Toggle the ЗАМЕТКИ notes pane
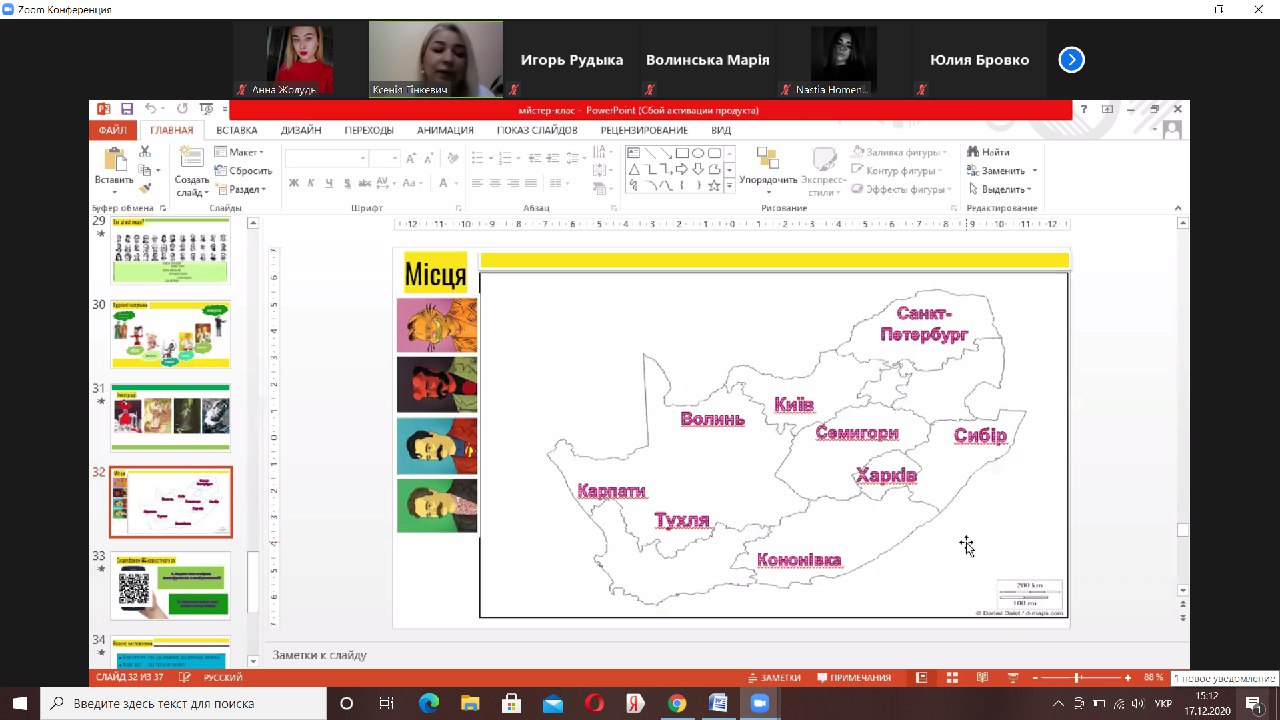 coord(774,678)
